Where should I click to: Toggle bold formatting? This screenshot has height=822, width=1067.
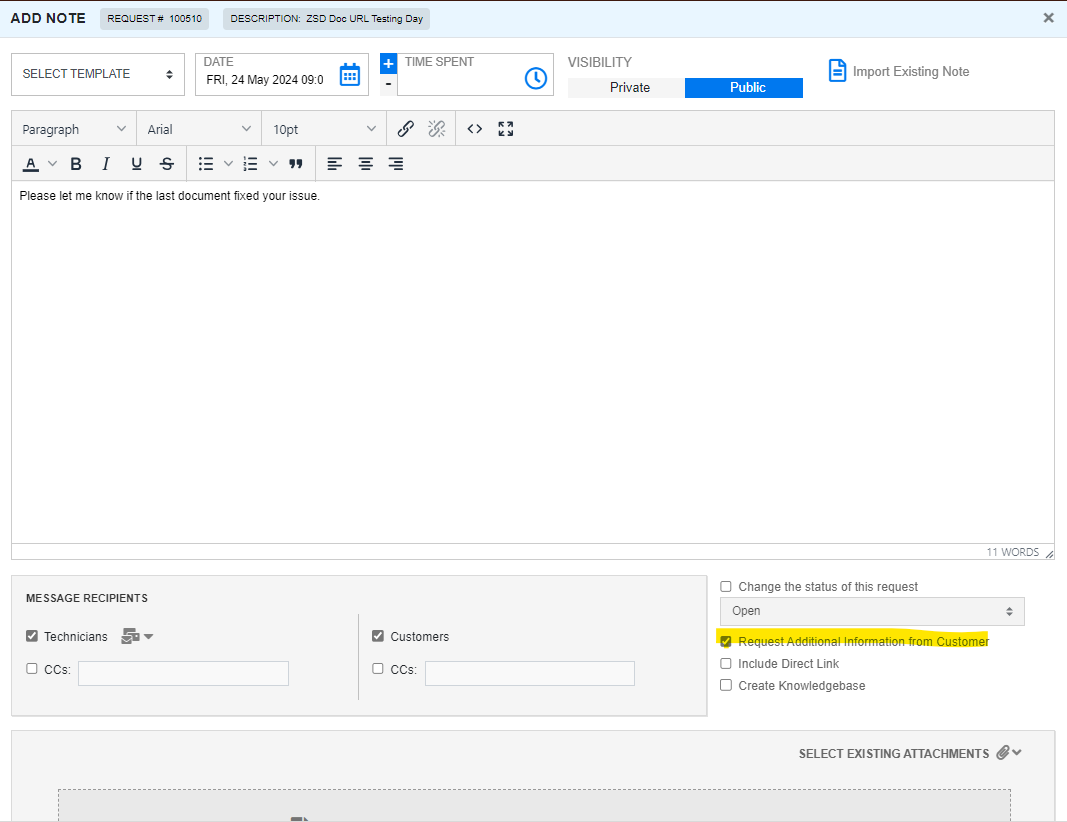pyautogui.click(x=76, y=164)
